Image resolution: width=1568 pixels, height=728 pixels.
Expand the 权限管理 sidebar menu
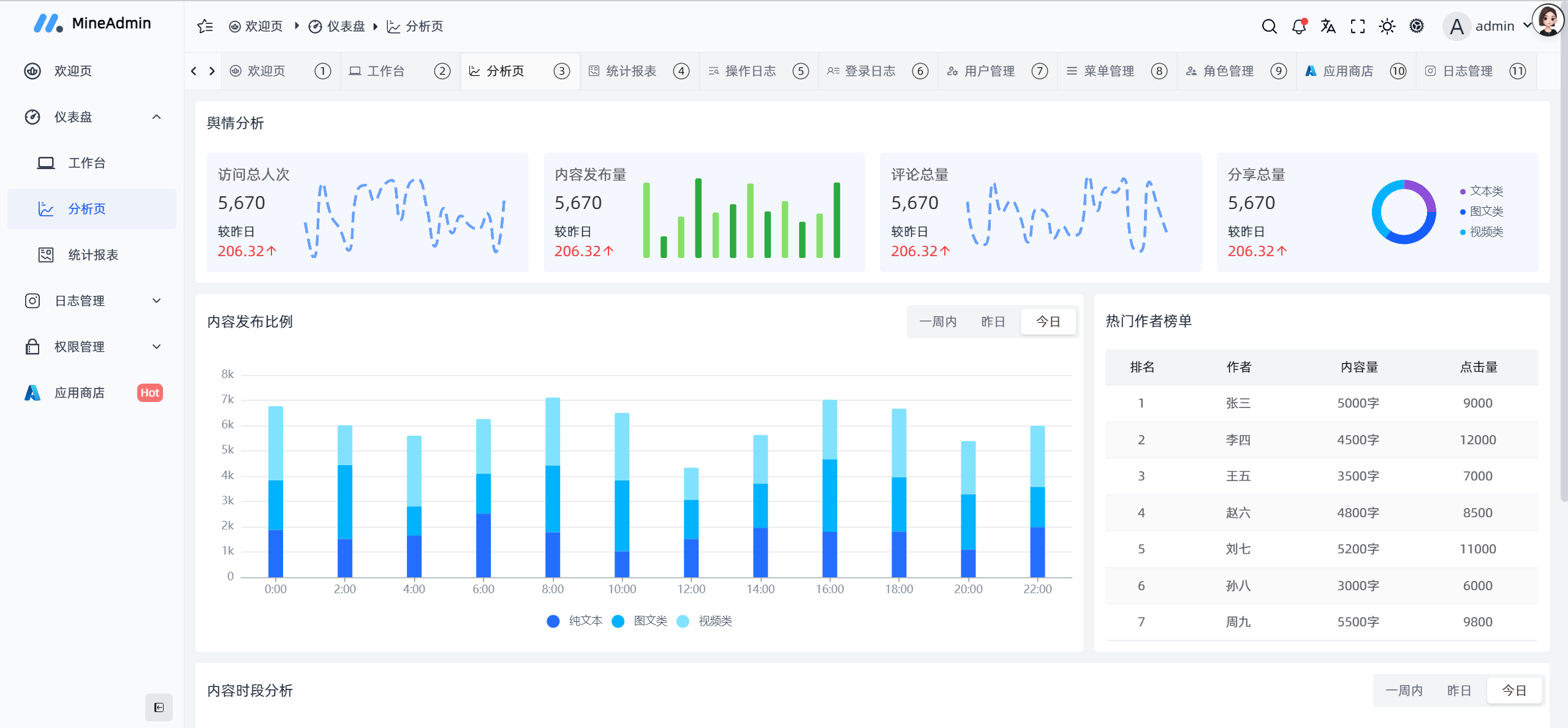coord(92,347)
